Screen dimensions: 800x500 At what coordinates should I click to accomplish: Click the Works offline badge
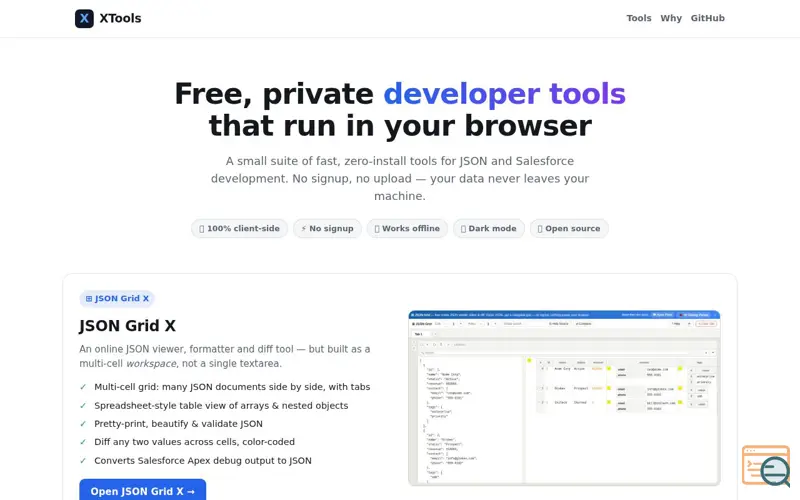point(407,229)
